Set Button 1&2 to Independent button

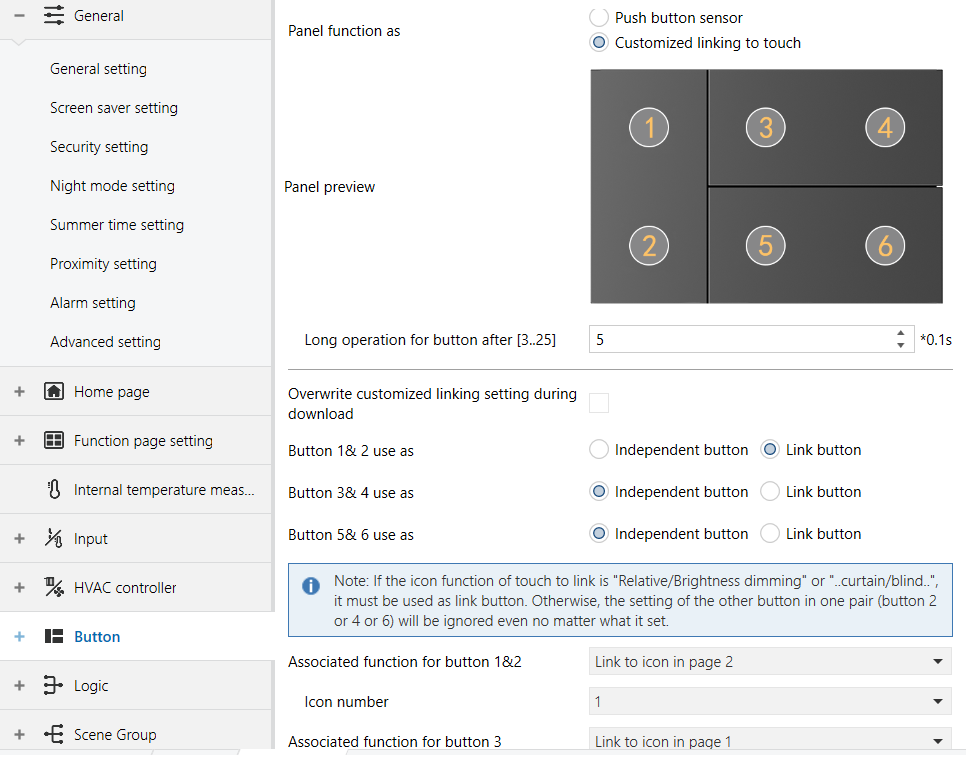click(x=599, y=450)
